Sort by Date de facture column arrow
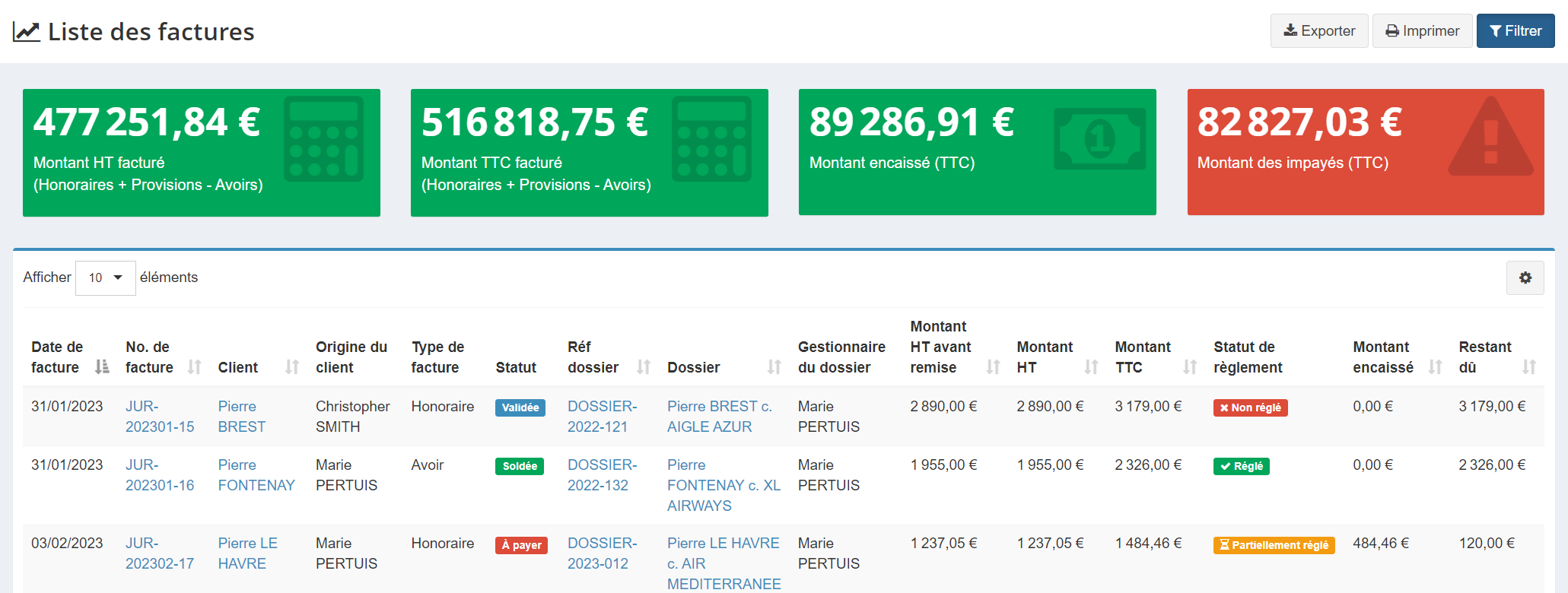 point(102,367)
